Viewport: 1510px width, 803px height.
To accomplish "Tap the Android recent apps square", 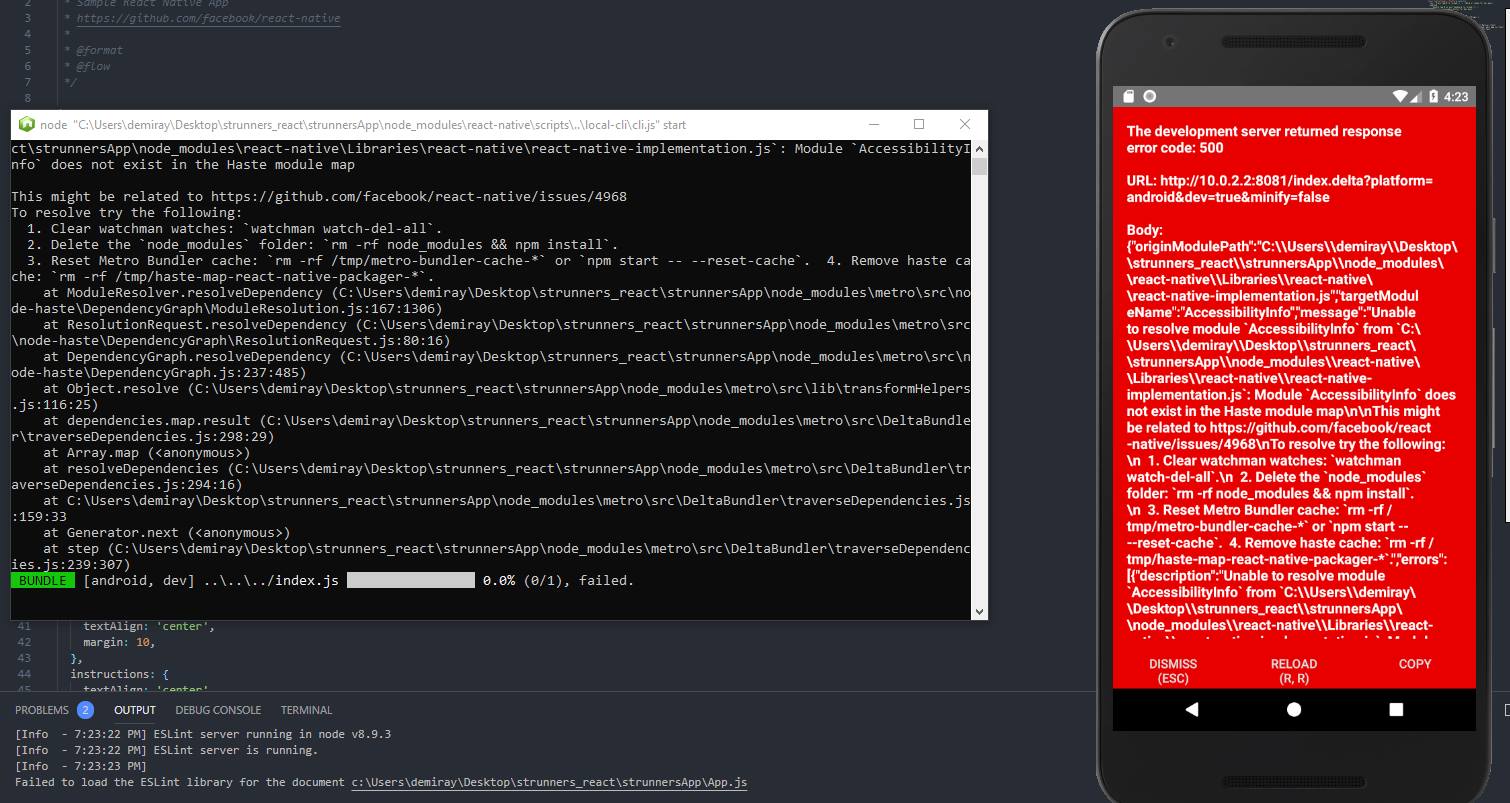I will pos(1396,709).
